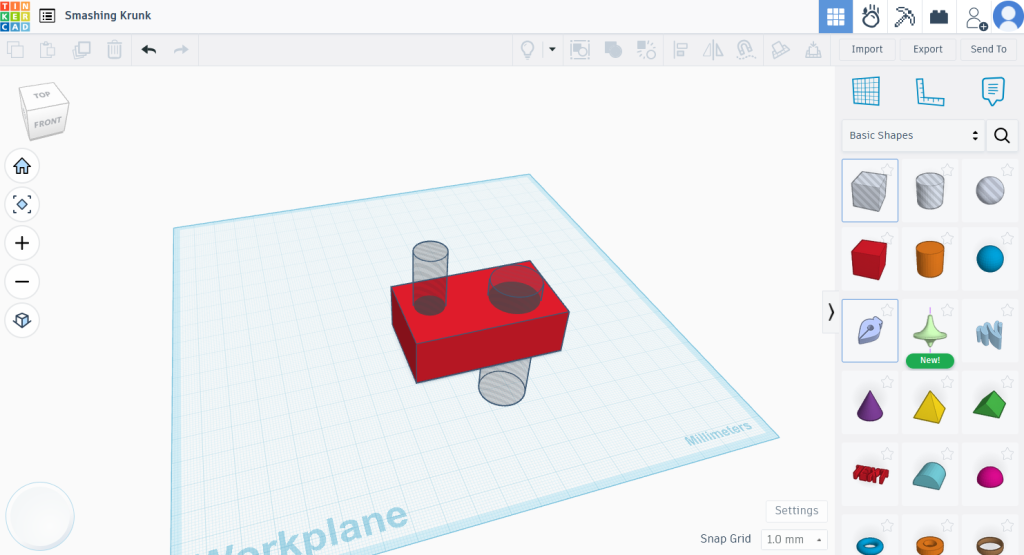Switch to the Bricks mode tab
This screenshot has height=555, width=1024.
pyautogui.click(x=938, y=17)
